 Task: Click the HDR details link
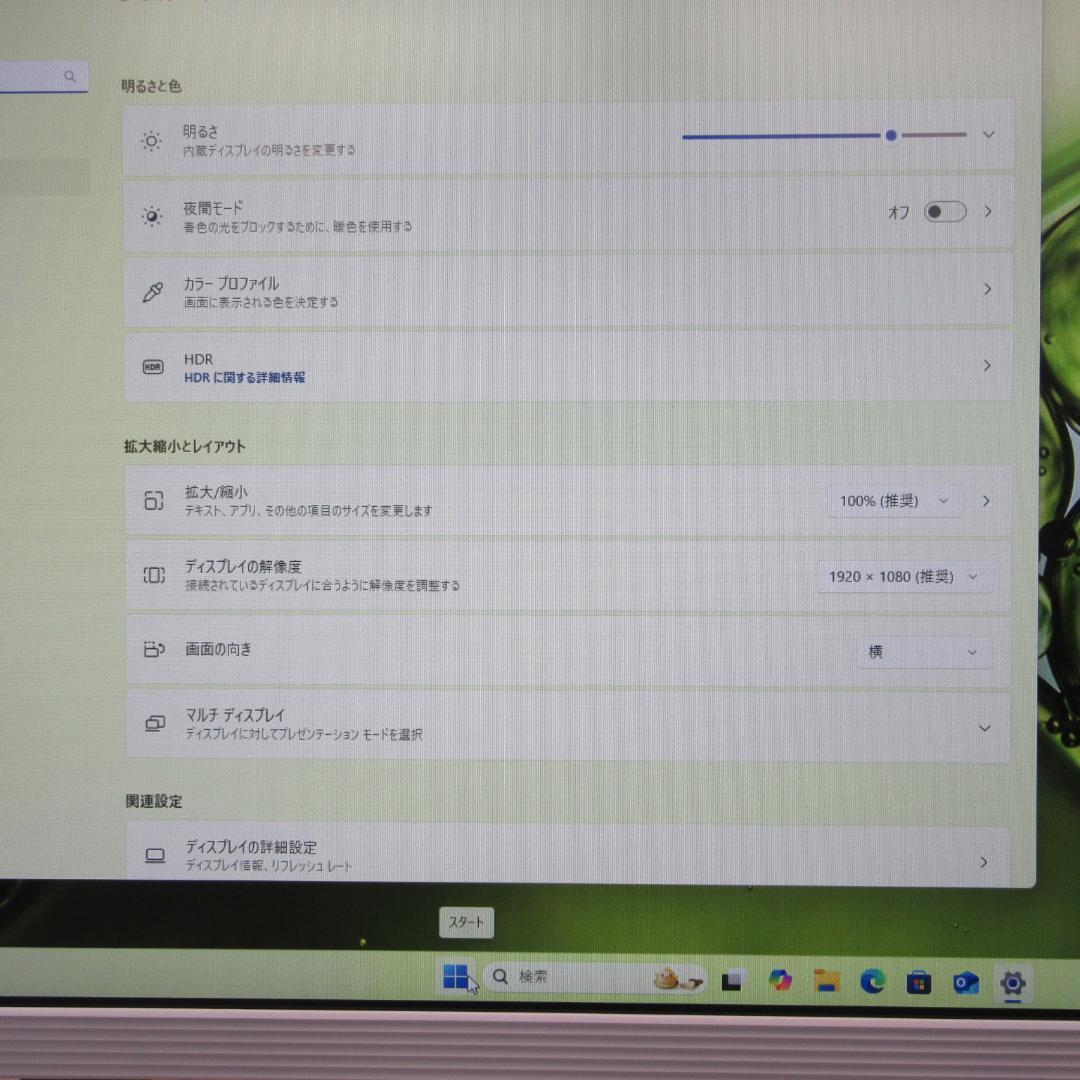tap(244, 377)
